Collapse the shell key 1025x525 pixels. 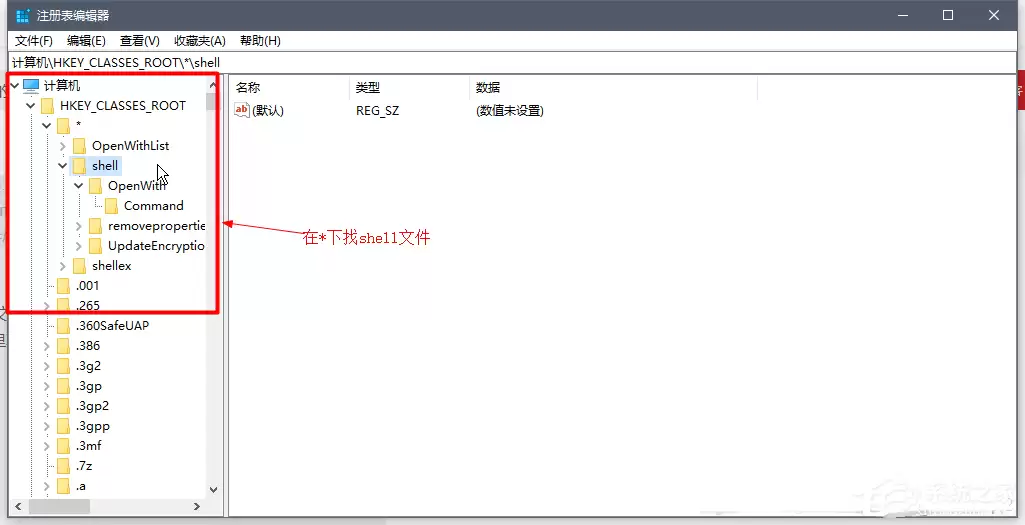[x=63, y=166]
